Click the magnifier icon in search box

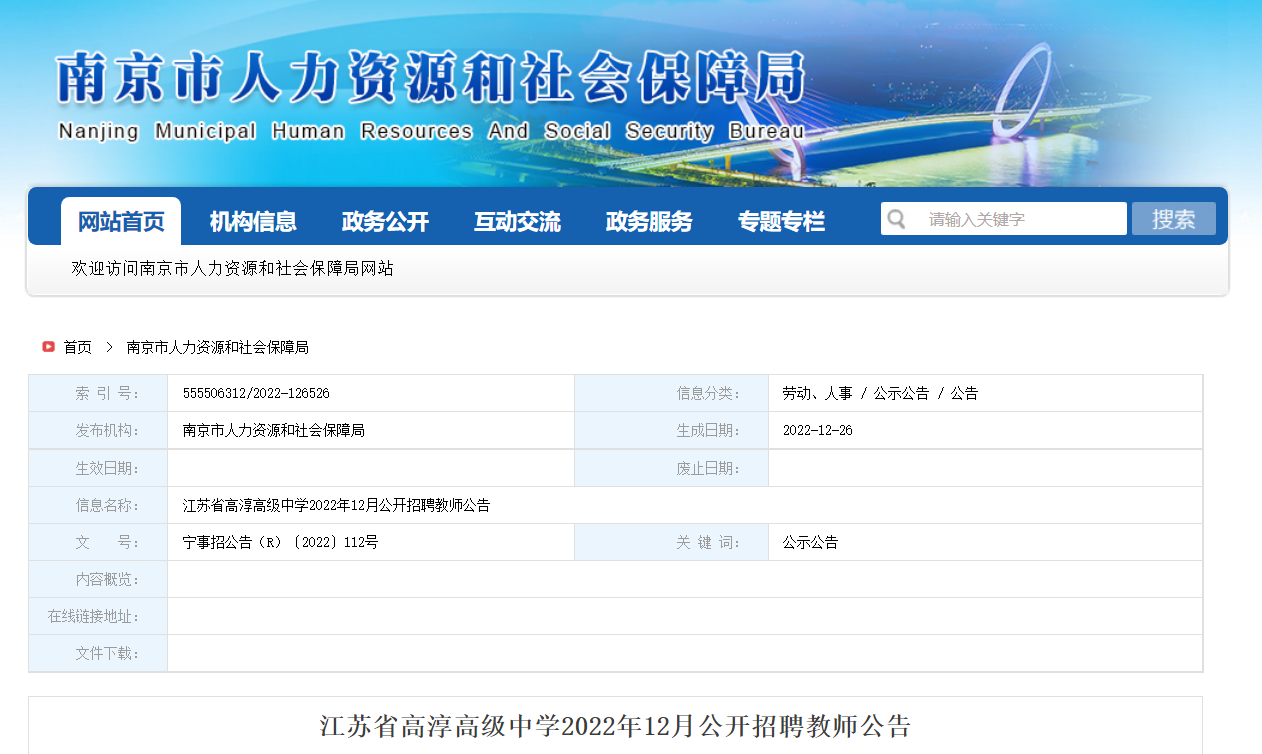point(897,219)
